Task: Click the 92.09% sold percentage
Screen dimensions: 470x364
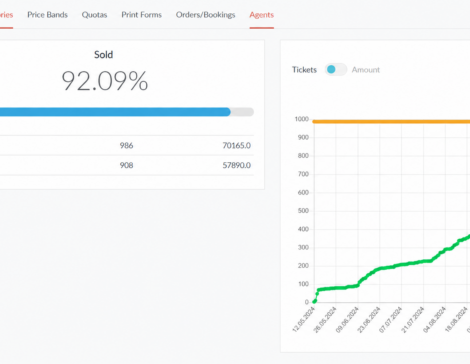Action: 105,81
